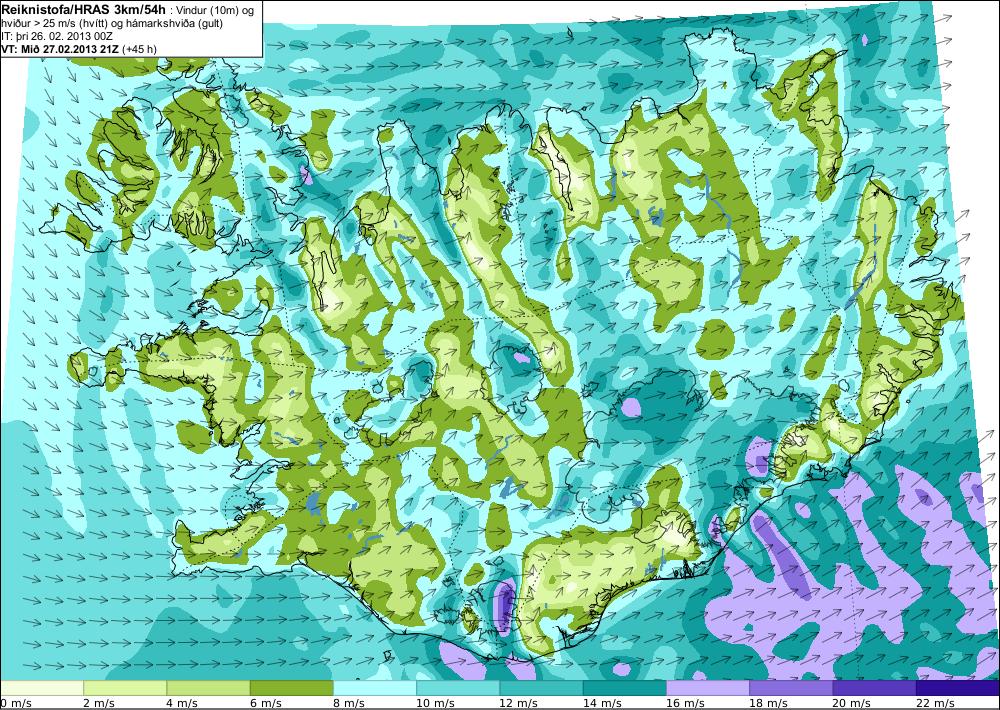Click the teal 12–14 m/s legend swatch
This screenshot has width=1000, height=710.
click(x=541, y=688)
